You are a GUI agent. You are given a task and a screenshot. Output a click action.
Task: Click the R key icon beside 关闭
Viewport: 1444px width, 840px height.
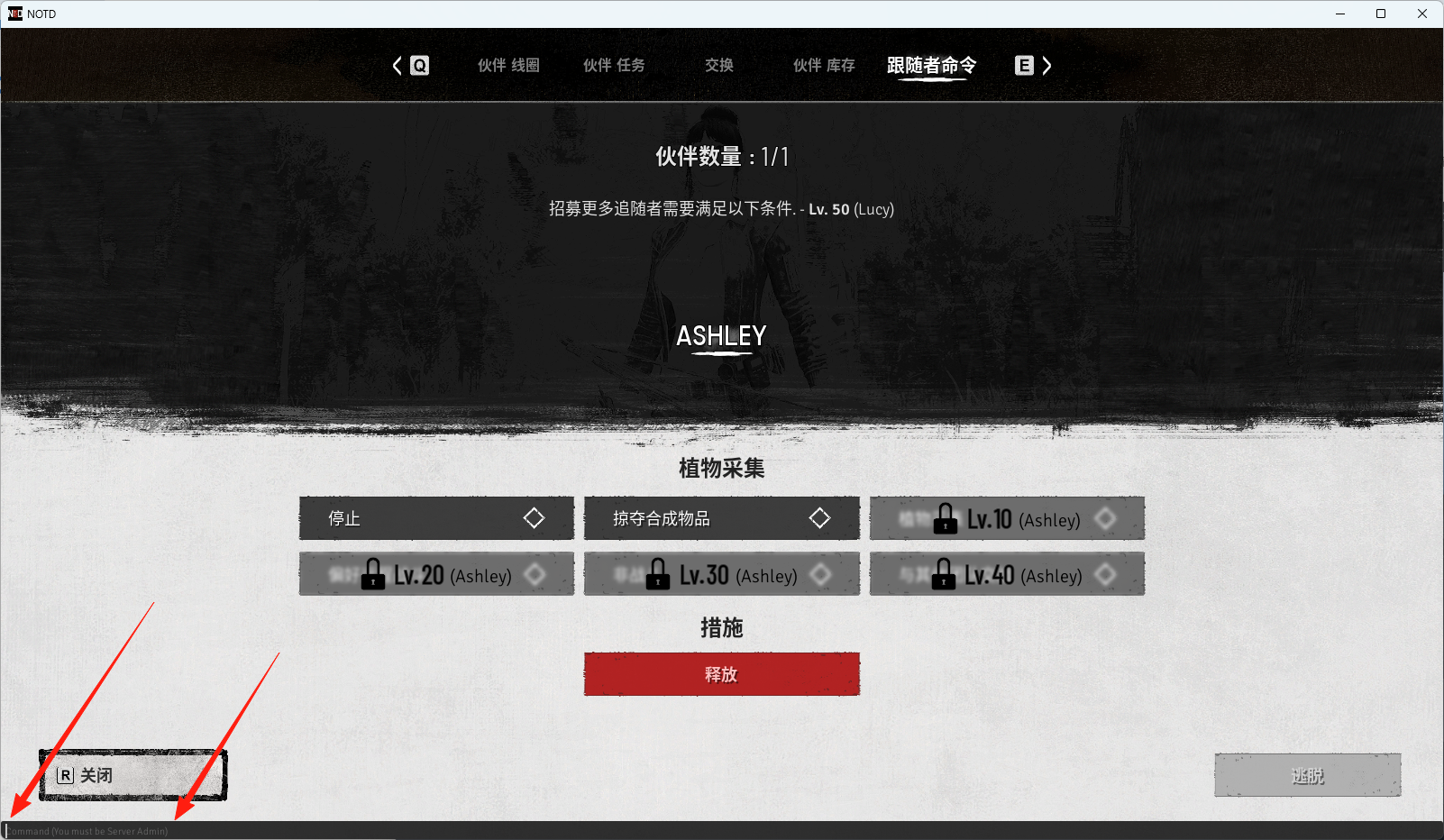pyautogui.click(x=66, y=775)
